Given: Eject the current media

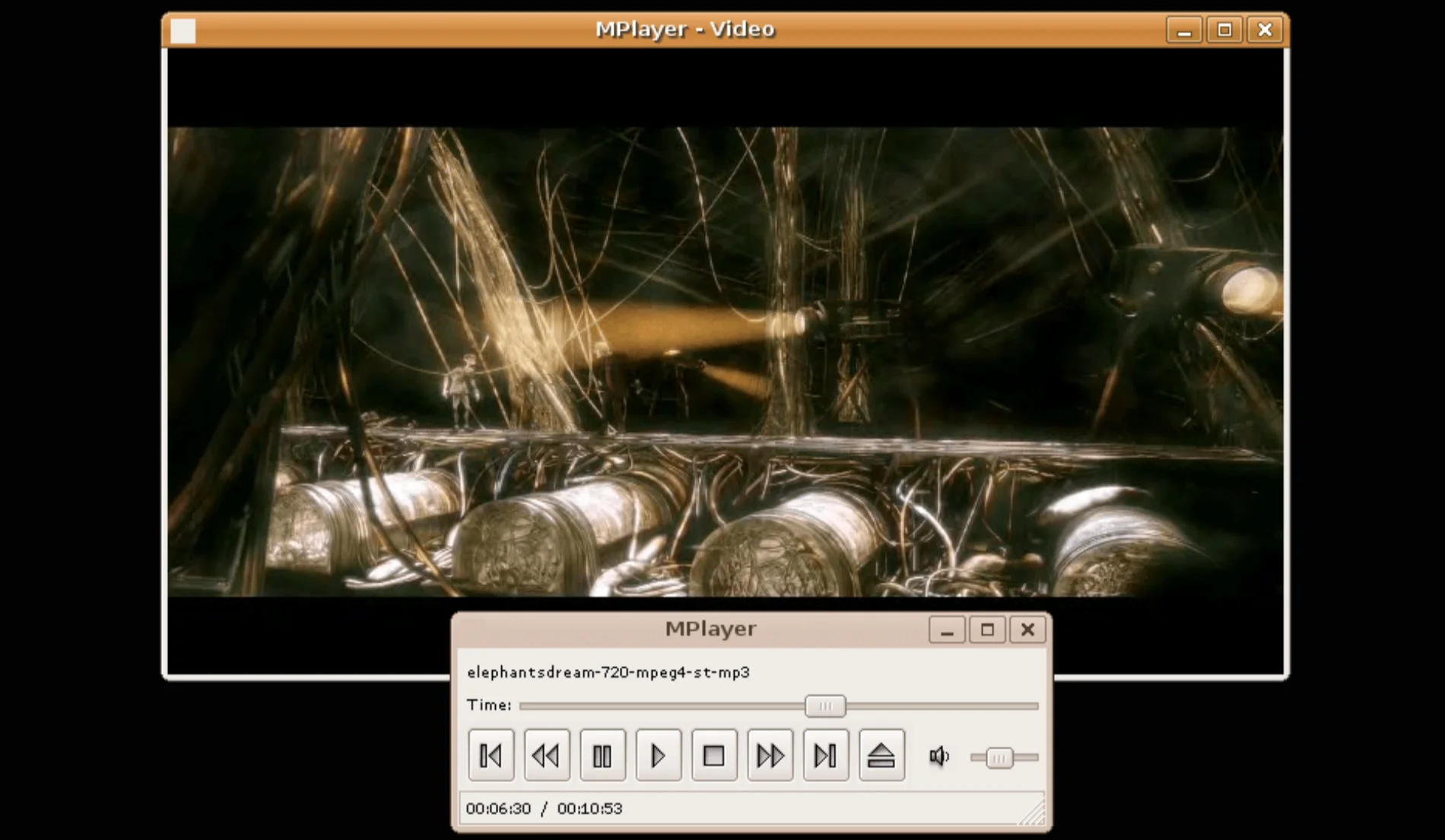Looking at the screenshot, I should 881,755.
